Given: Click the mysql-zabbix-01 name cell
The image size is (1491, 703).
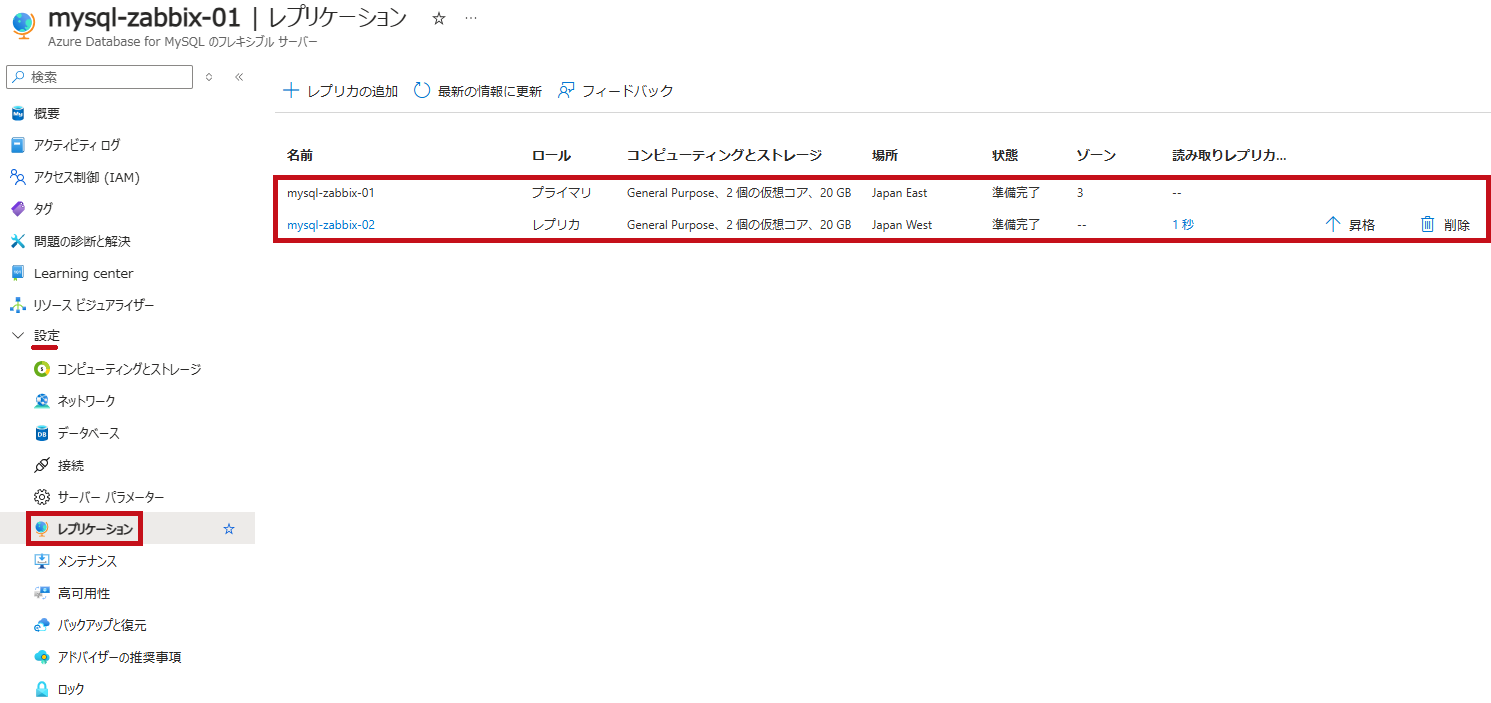Looking at the screenshot, I should 331,193.
